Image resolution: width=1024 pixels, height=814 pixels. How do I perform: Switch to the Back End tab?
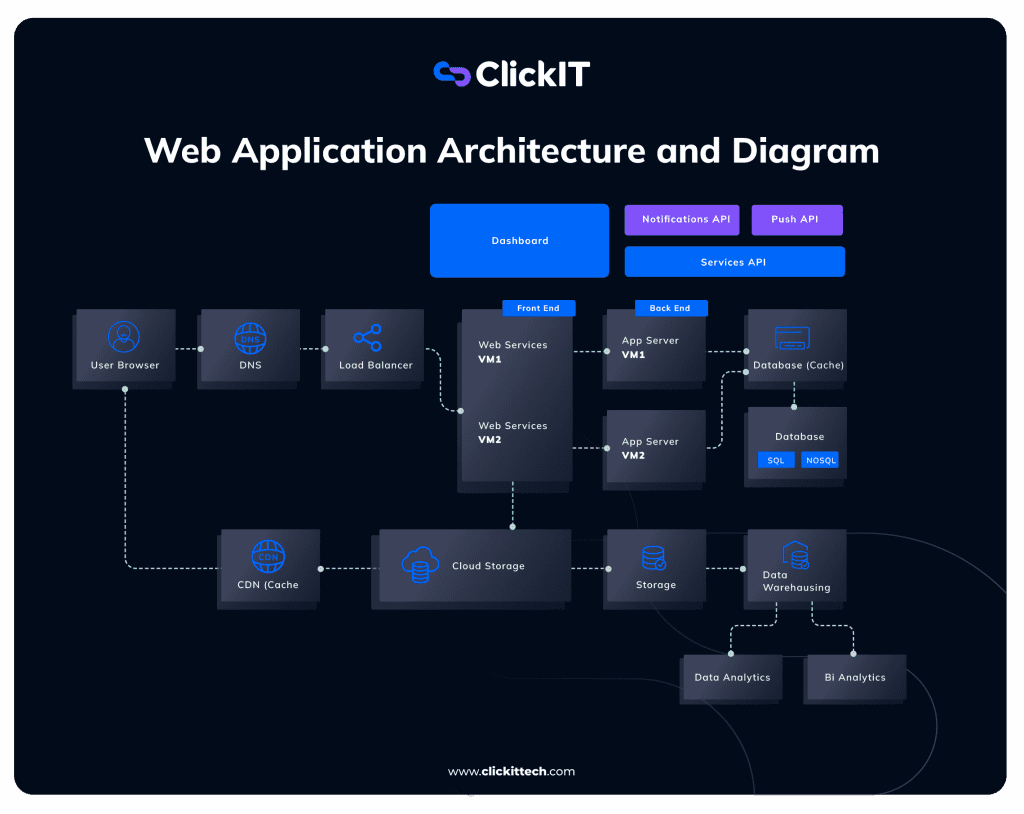coord(671,308)
